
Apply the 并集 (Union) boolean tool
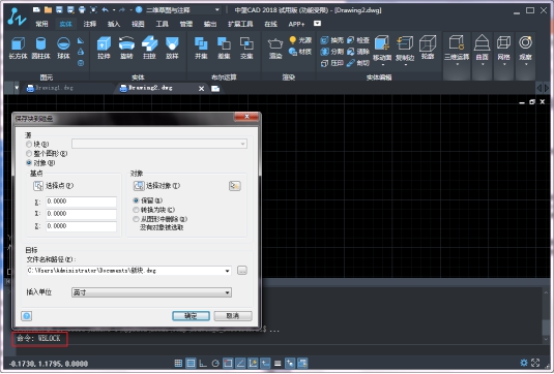coord(201,48)
